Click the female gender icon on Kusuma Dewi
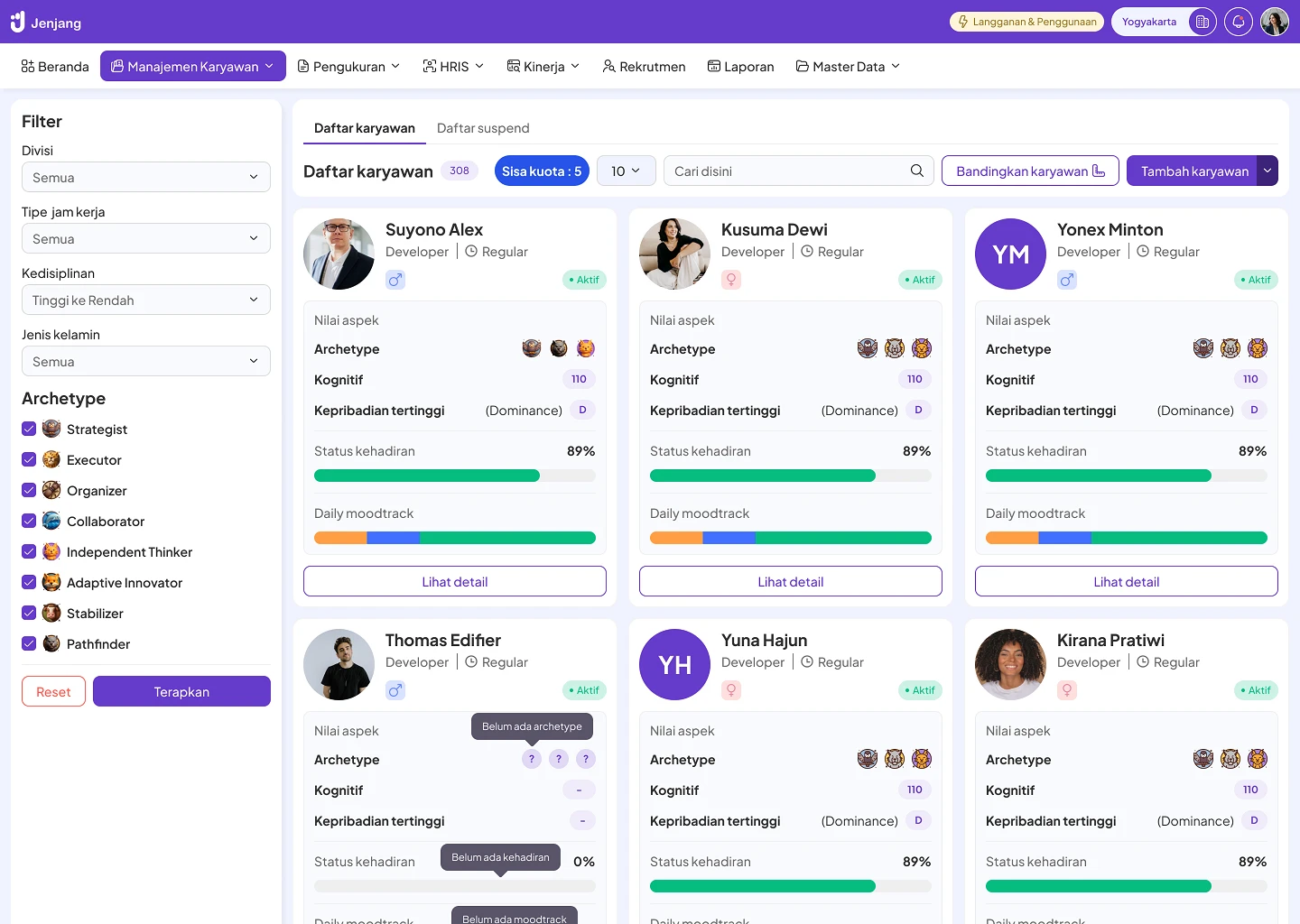Screen dimensions: 1300x924 click(x=731, y=280)
